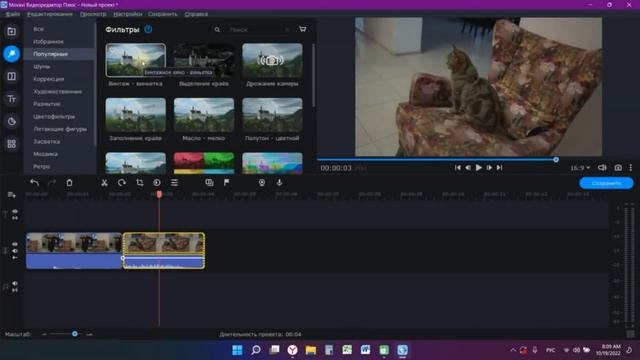Take a snapshot of preview frame
The image size is (640, 360).
click(x=618, y=168)
